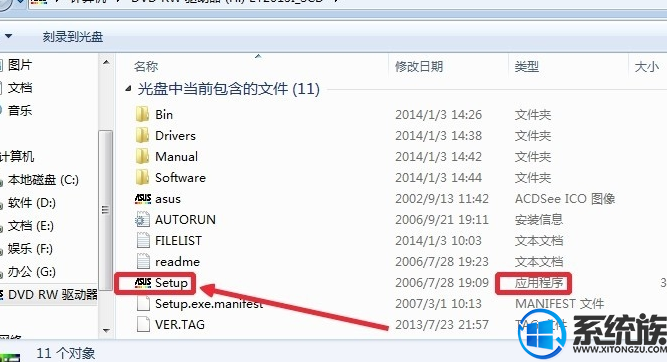Select the Setup application name
Screen dimensions: 667x362
click(x=171, y=282)
